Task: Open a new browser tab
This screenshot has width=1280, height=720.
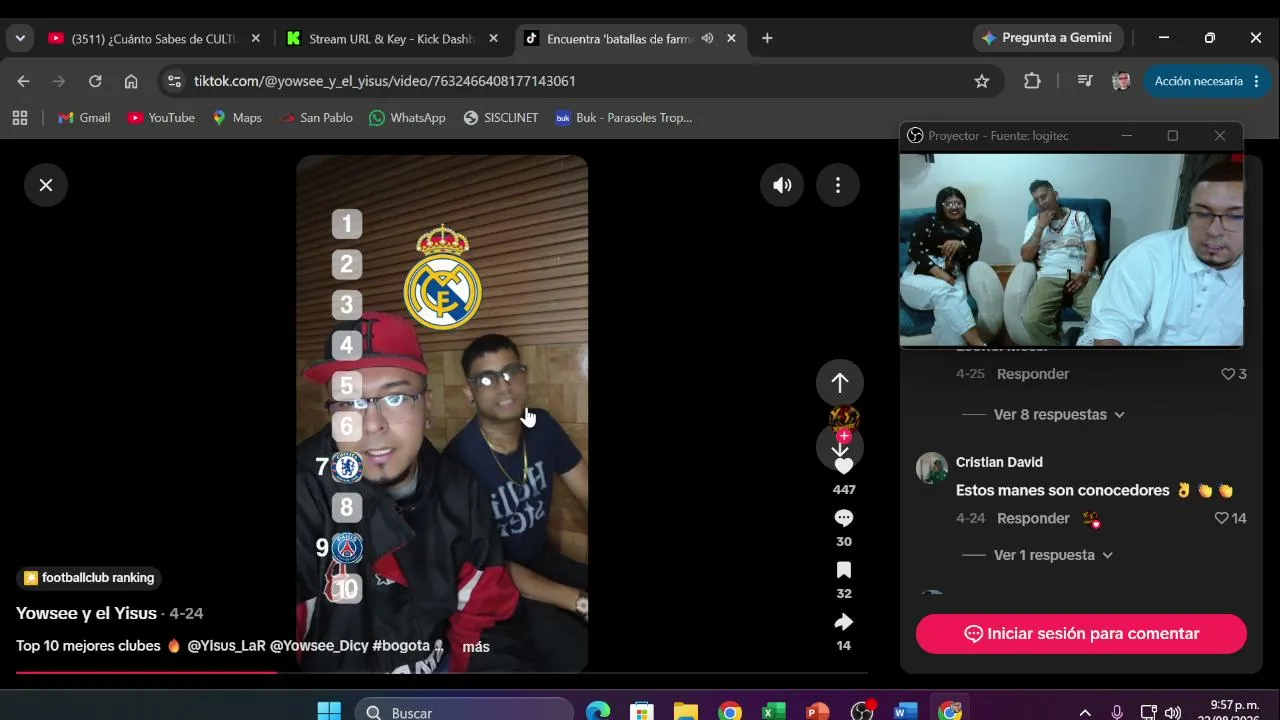Action: tap(767, 39)
